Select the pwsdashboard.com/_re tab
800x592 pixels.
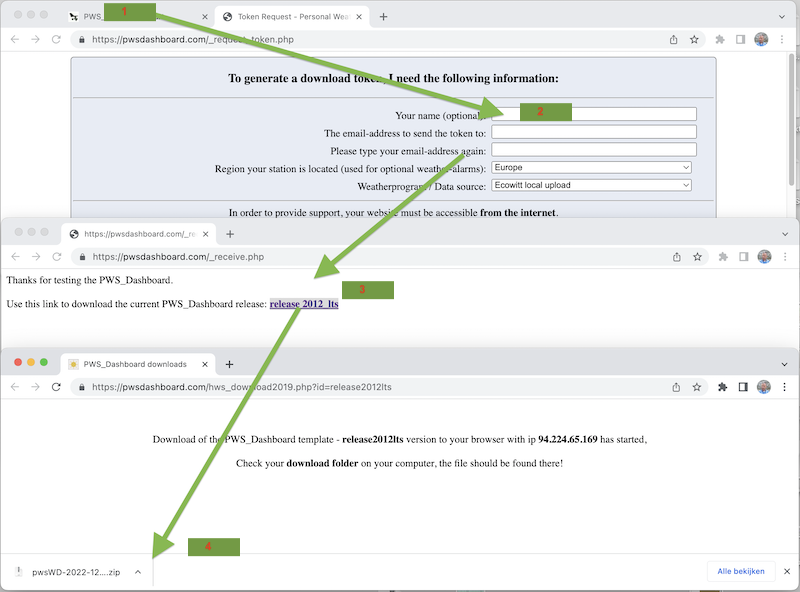point(139,234)
